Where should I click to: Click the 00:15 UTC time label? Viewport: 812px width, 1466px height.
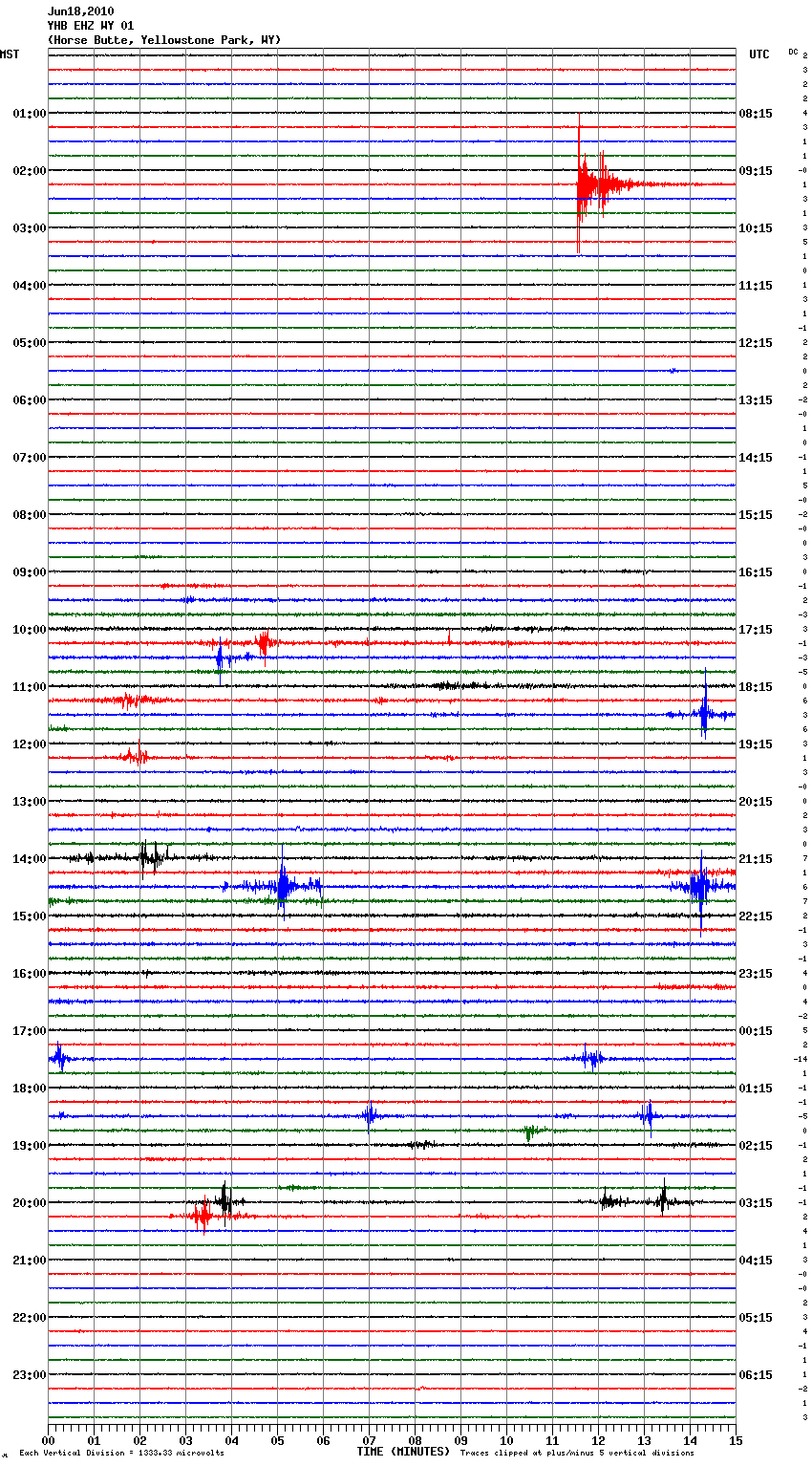click(x=756, y=1031)
